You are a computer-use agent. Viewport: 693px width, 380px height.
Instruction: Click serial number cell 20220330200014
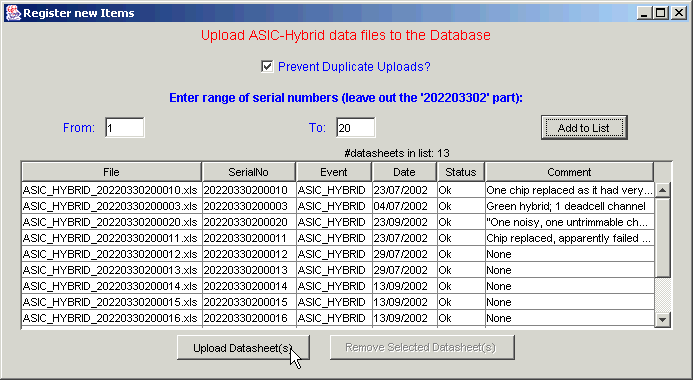coord(249,286)
